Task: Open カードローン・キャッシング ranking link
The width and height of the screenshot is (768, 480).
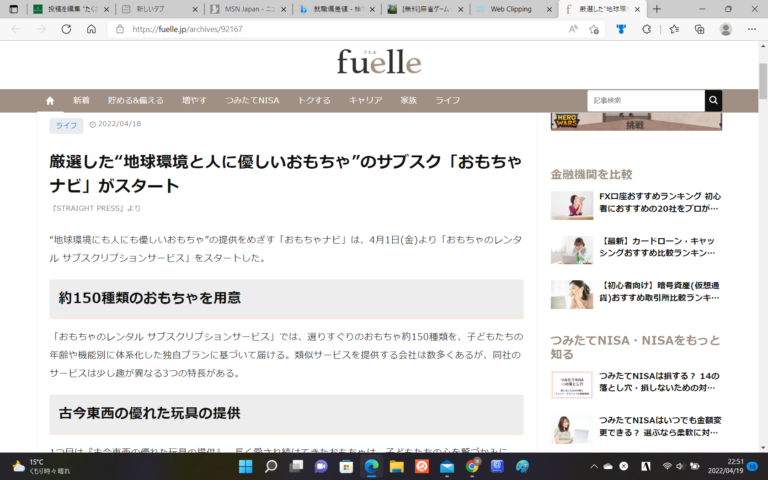Action: click(657, 247)
